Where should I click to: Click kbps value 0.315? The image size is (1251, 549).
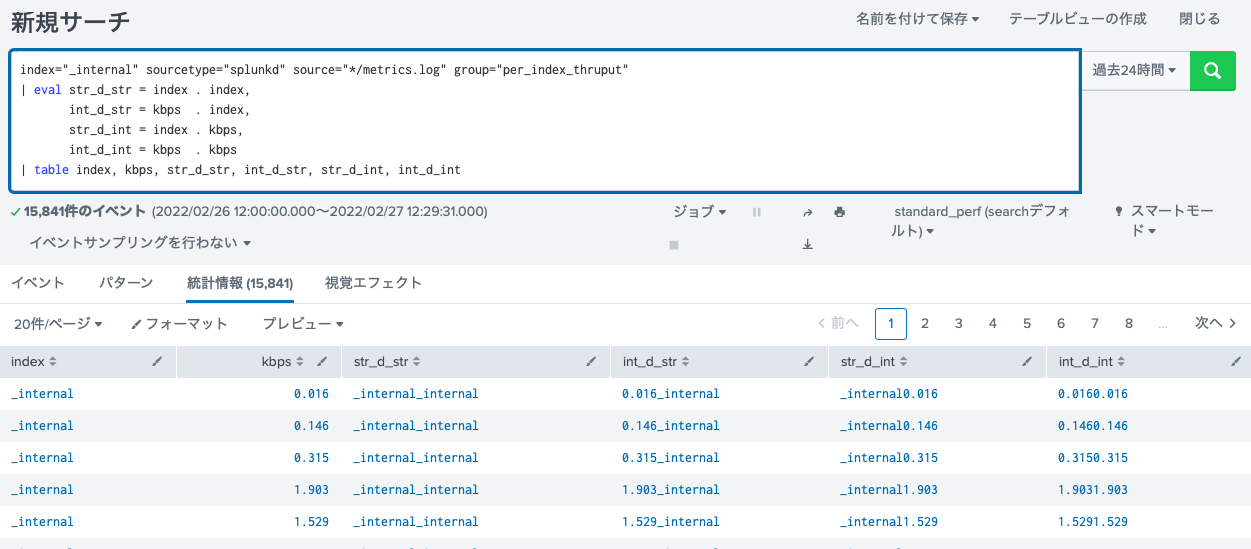pos(311,458)
